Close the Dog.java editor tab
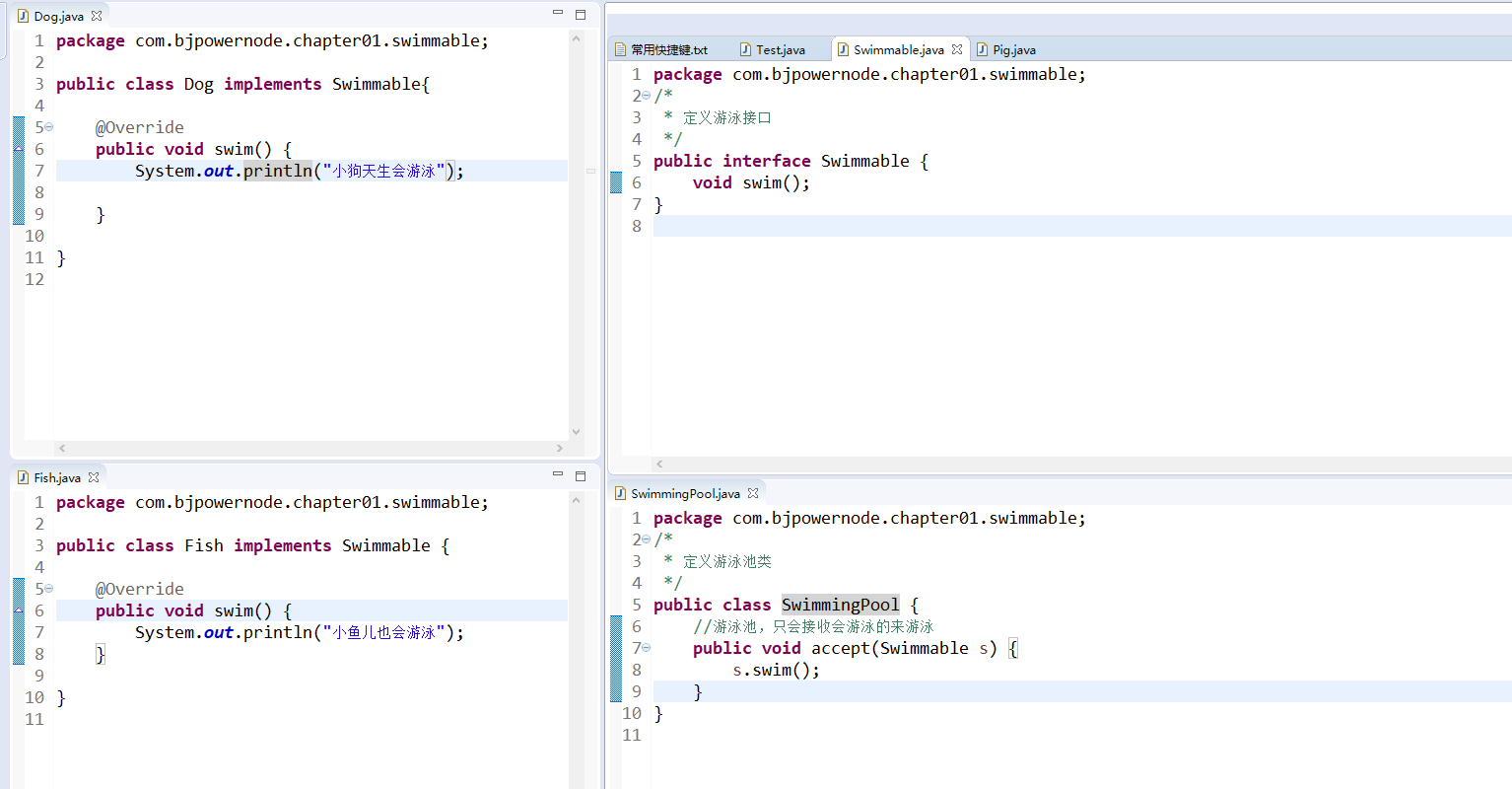 click(97, 16)
